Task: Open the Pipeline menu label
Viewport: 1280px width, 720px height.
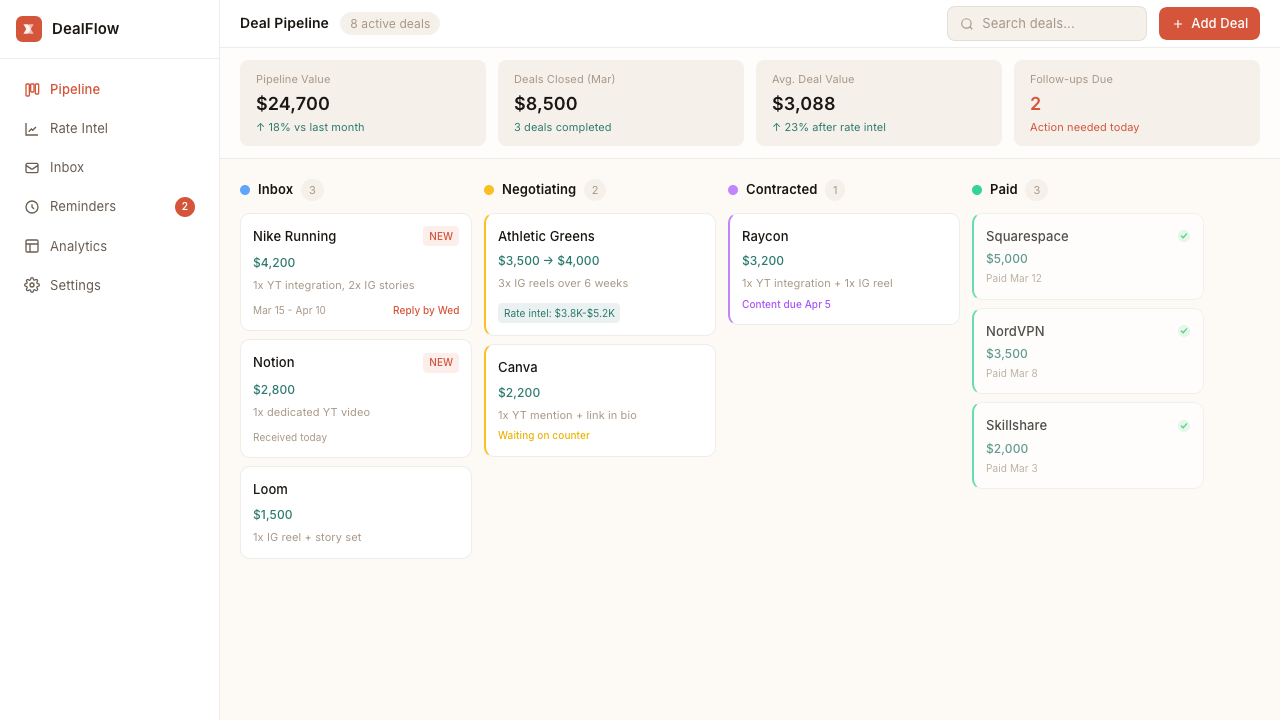Action: (75, 89)
